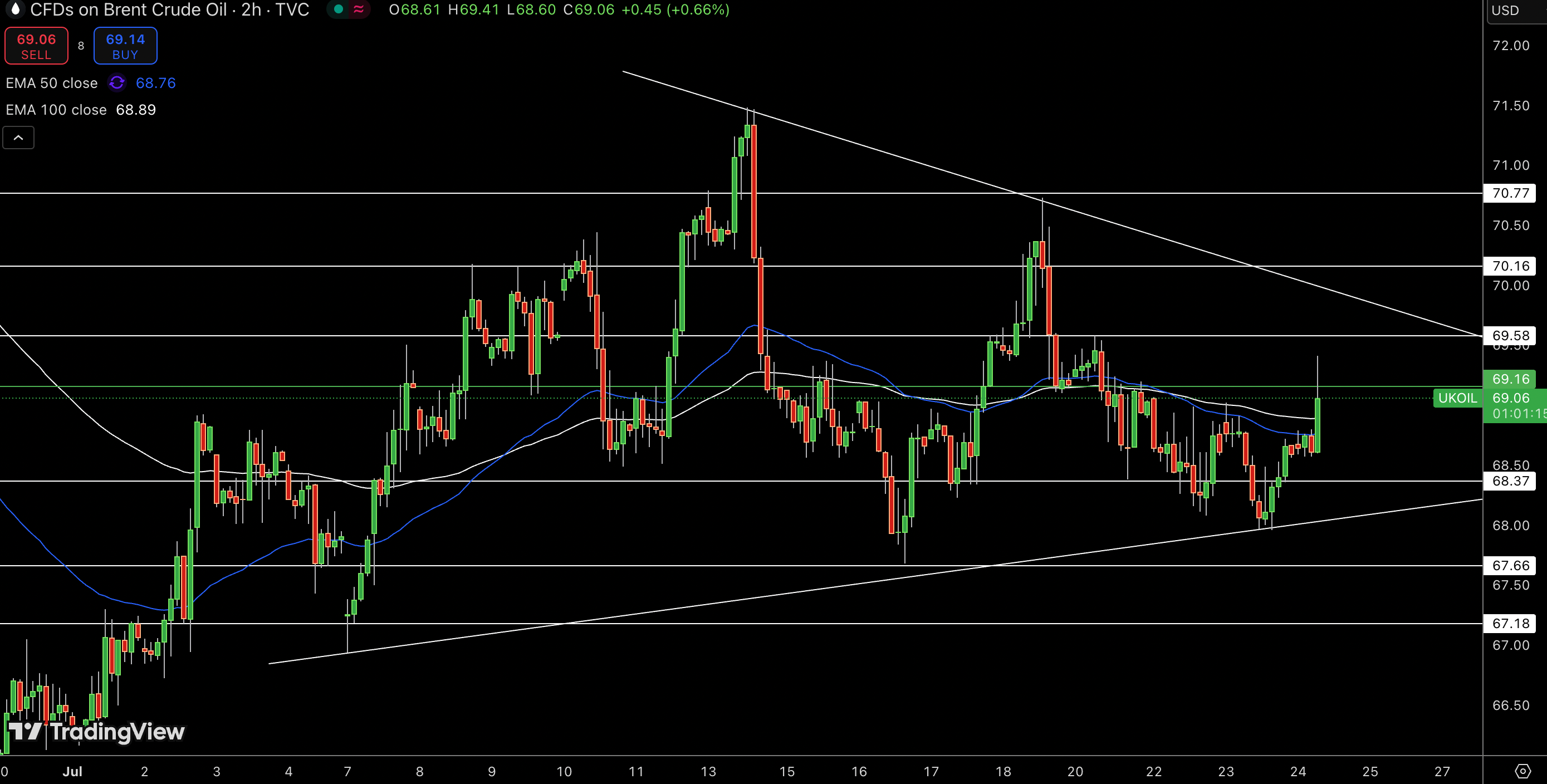Click the UKOIL symbol tag on price axis

[1457, 398]
